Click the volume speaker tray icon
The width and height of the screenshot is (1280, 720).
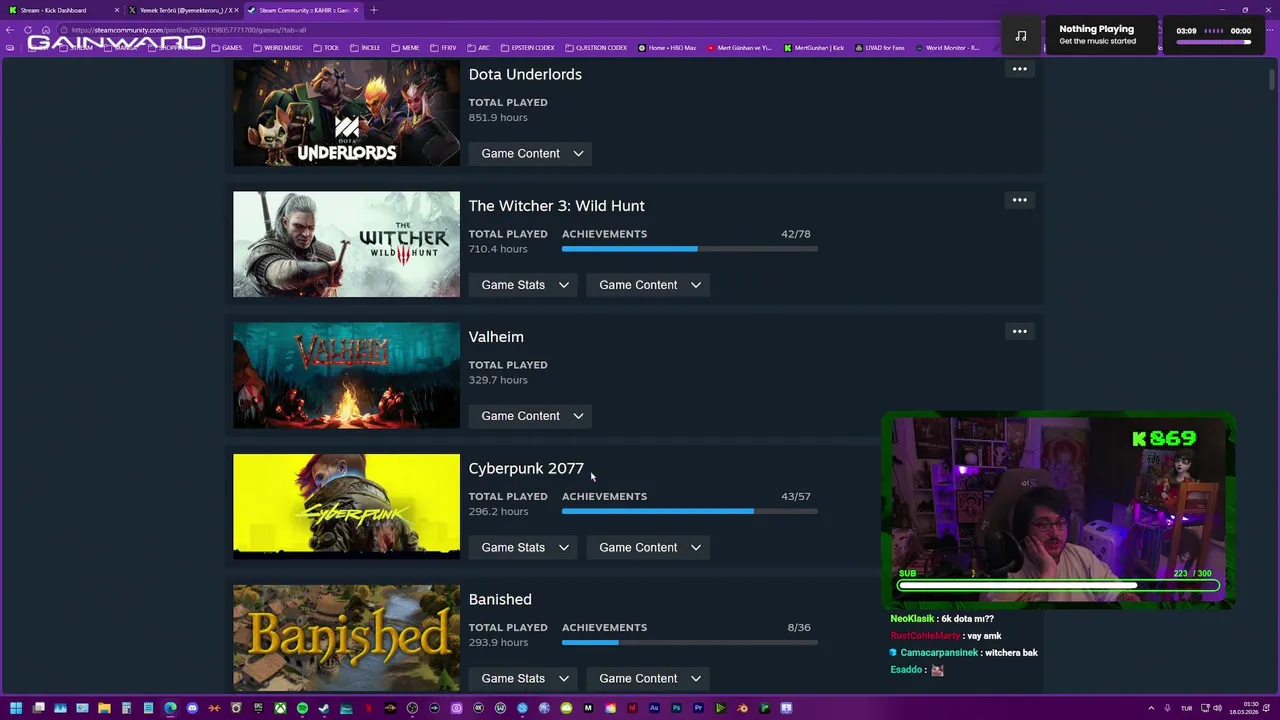click(x=1217, y=708)
